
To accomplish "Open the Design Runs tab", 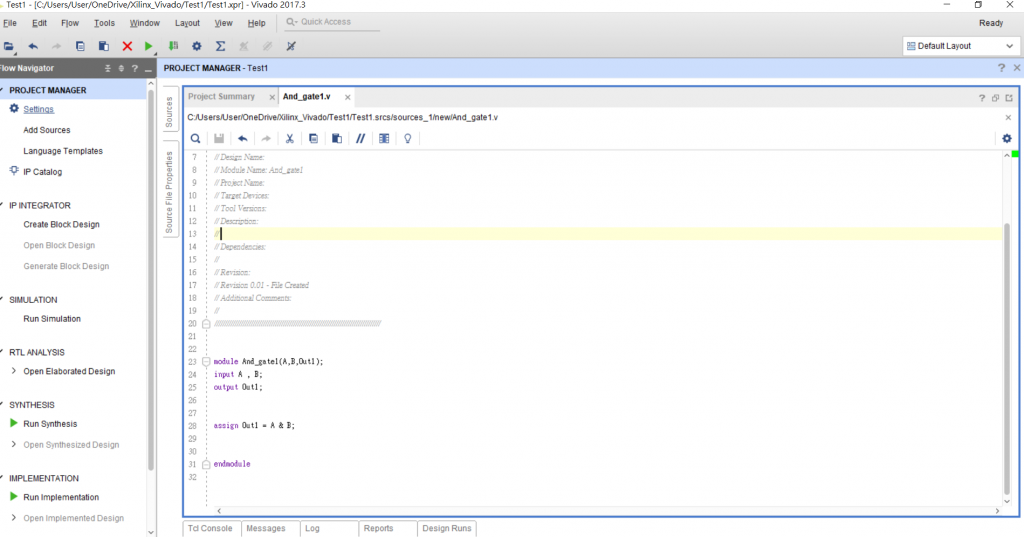I will click(447, 529).
